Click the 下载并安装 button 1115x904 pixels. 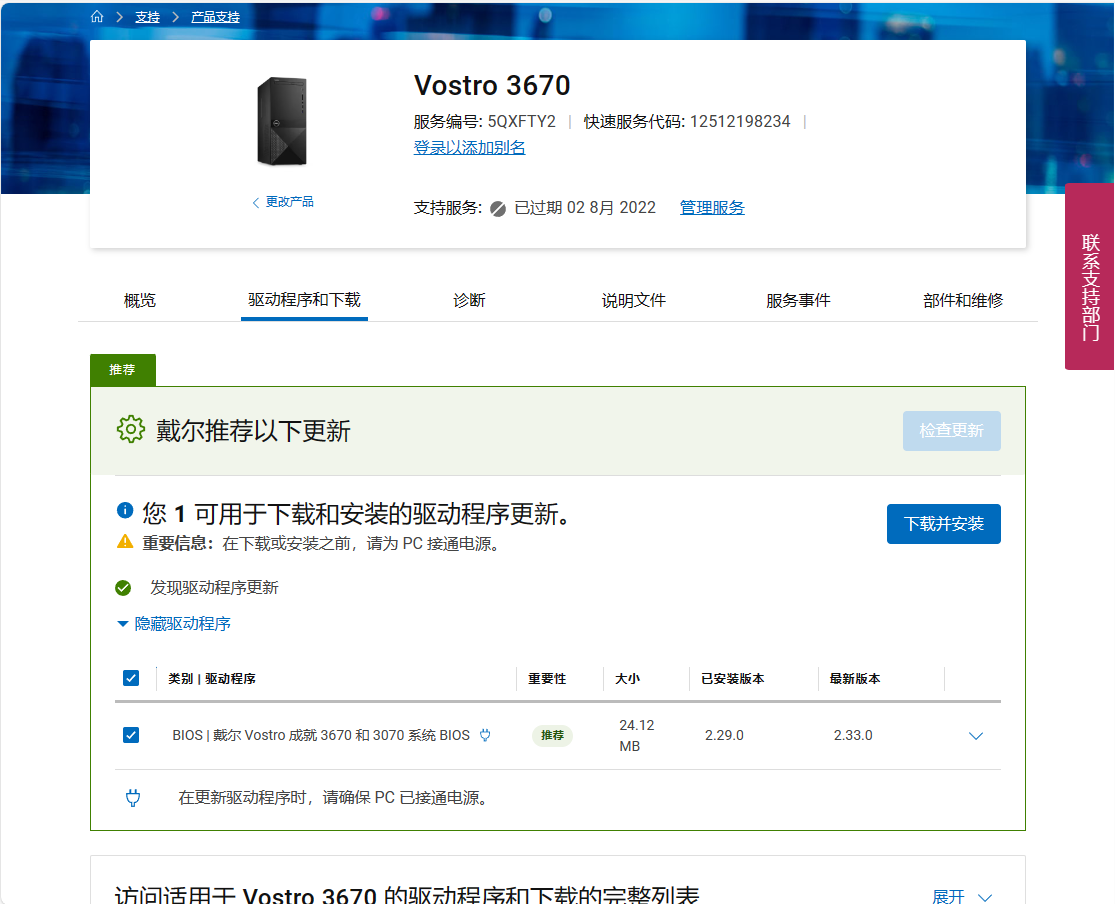944,523
